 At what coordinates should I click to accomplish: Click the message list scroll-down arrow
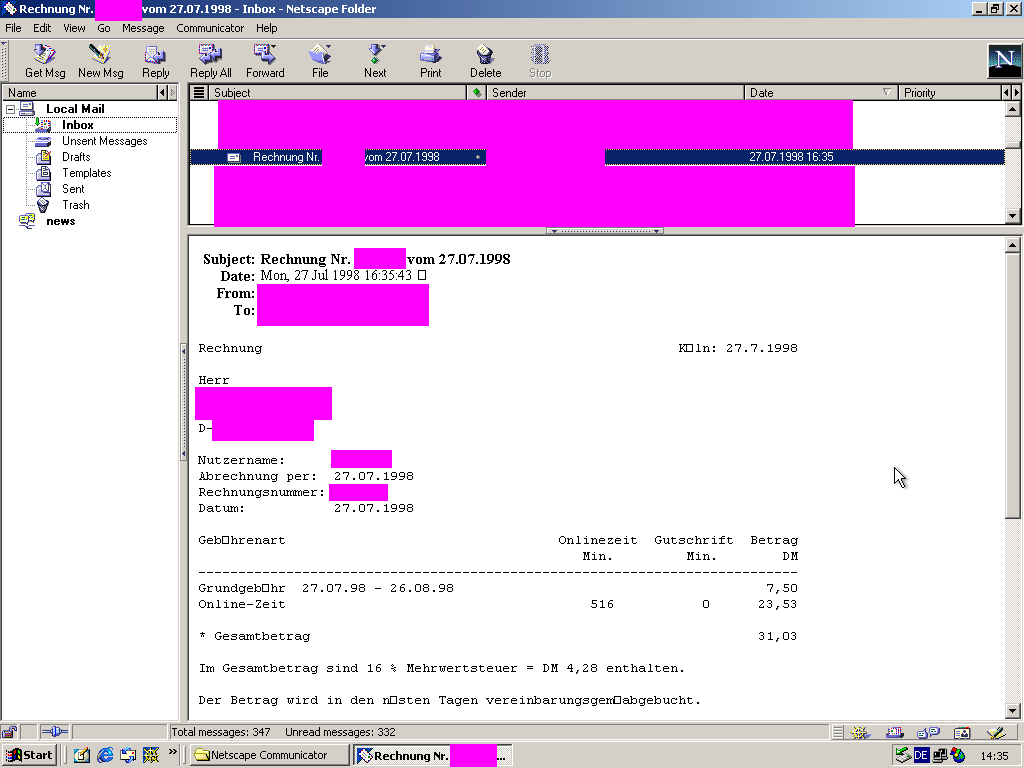1012,216
